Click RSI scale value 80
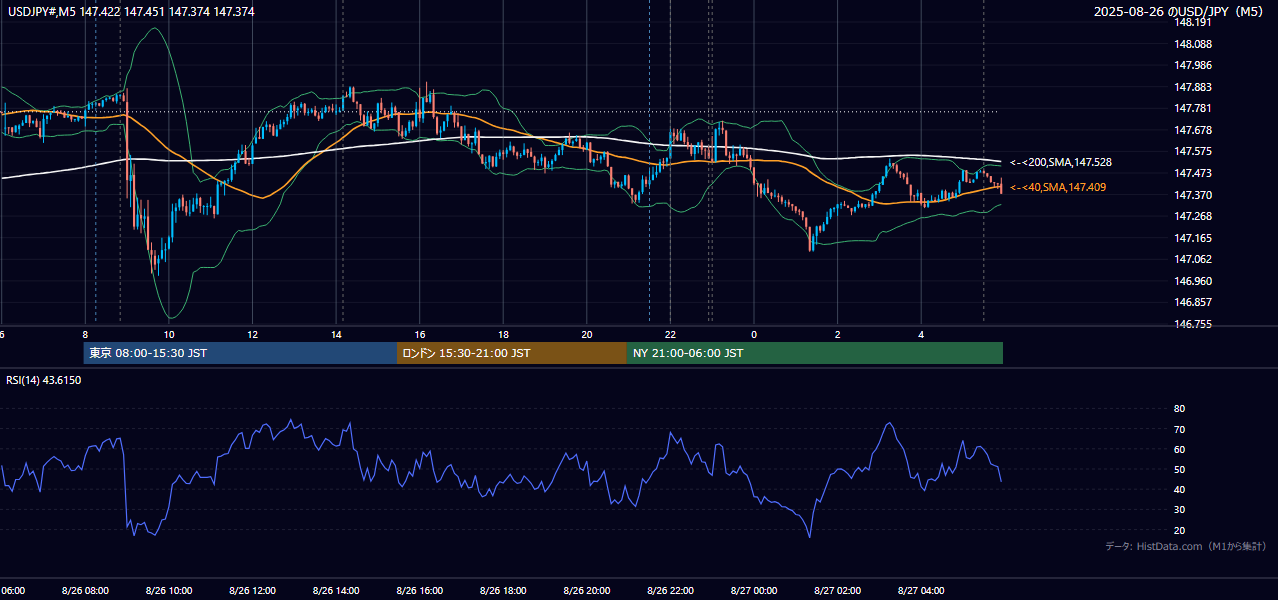The height and width of the screenshot is (600, 1278). (1180, 409)
